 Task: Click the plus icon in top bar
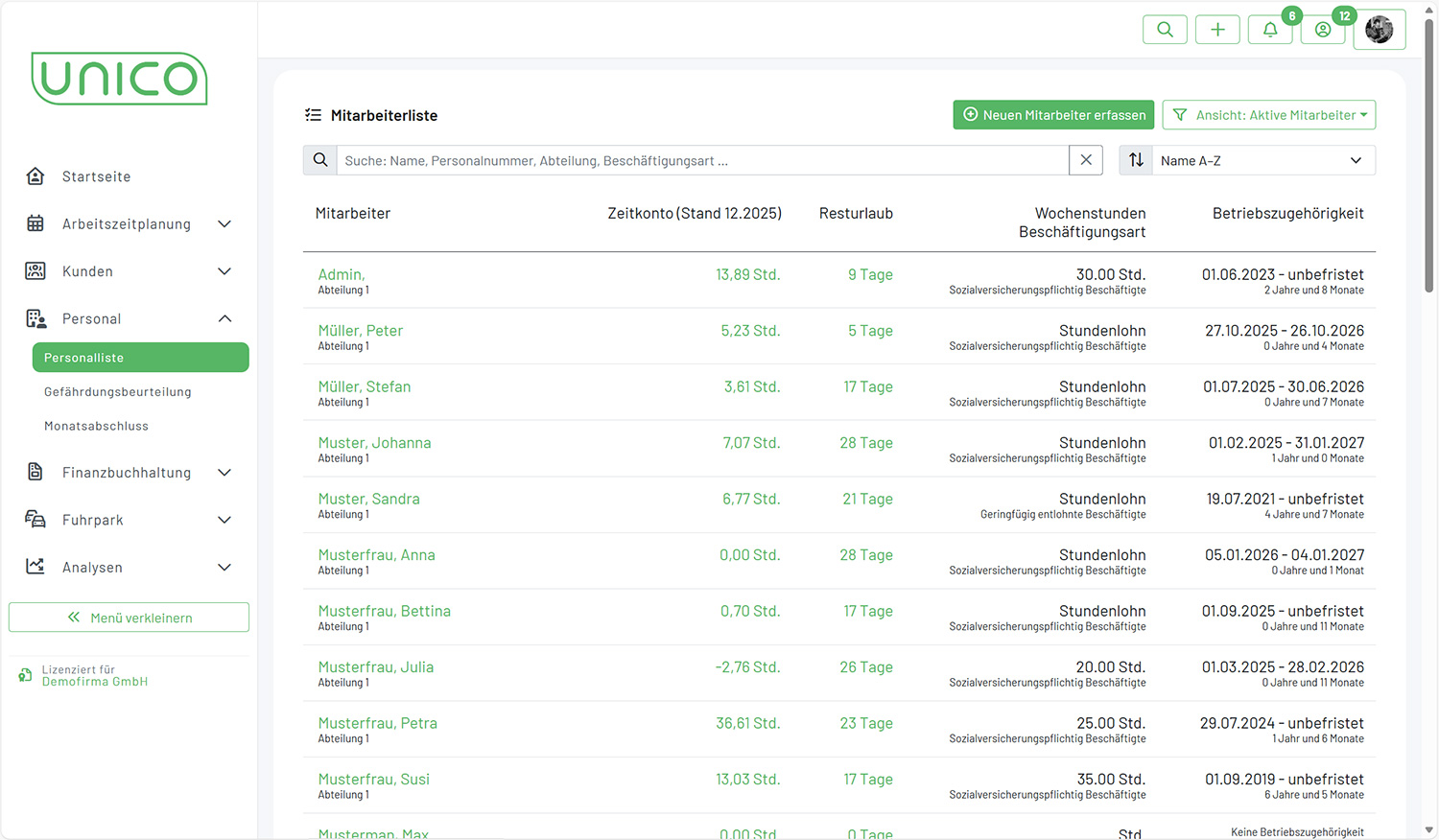click(1217, 30)
